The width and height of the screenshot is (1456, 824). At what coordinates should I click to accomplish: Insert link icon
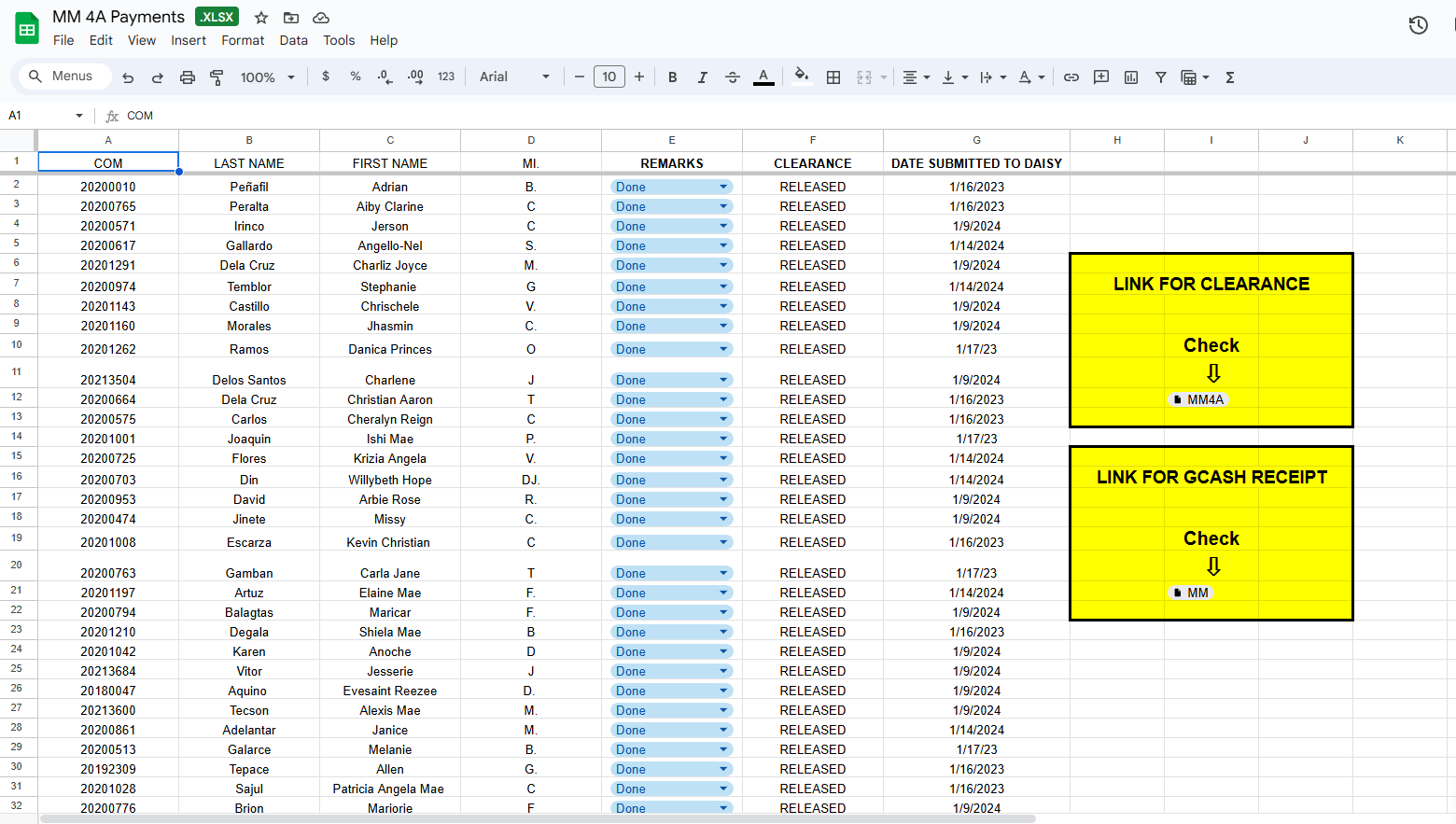(1071, 77)
